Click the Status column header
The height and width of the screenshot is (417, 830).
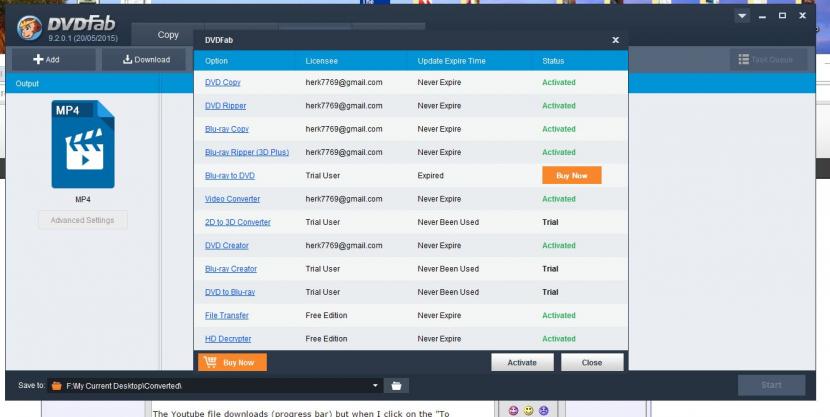pyautogui.click(x=553, y=61)
